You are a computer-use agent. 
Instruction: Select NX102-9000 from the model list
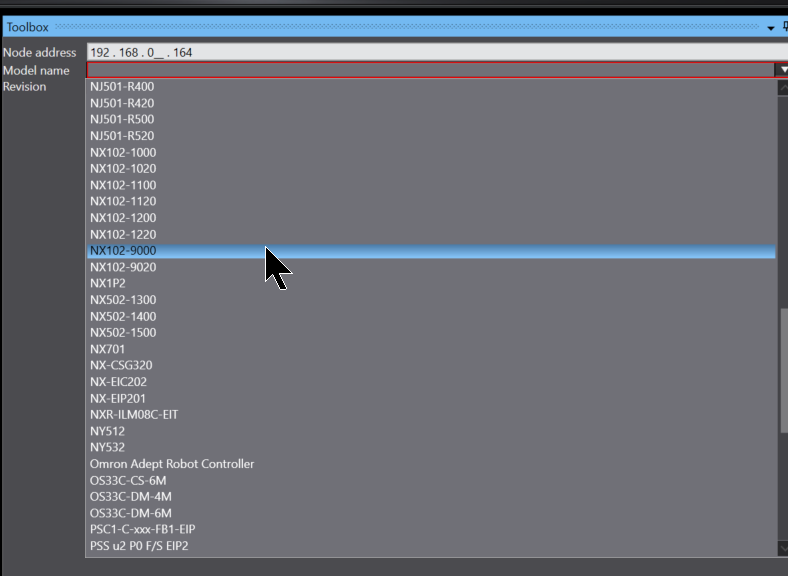pos(123,251)
